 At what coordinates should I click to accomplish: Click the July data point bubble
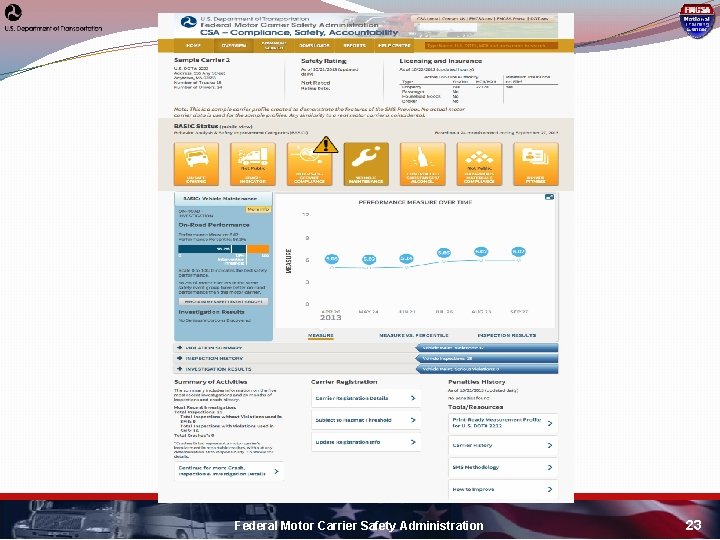point(444,253)
